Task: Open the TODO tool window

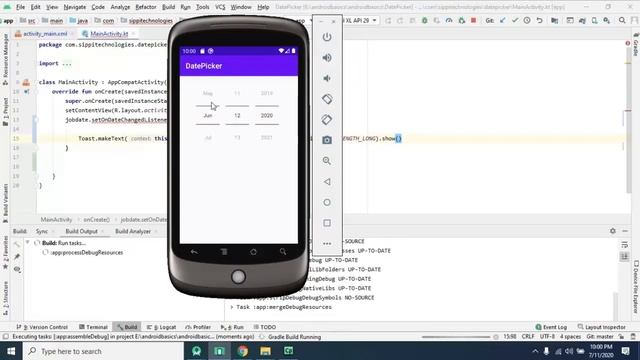Action: pos(264,327)
